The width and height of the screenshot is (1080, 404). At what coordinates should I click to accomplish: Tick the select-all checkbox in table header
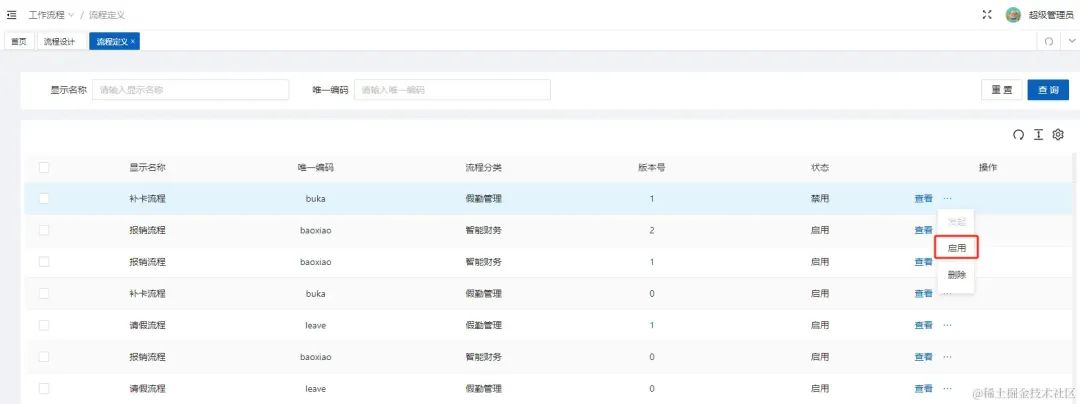pyautogui.click(x=44, y=167)
